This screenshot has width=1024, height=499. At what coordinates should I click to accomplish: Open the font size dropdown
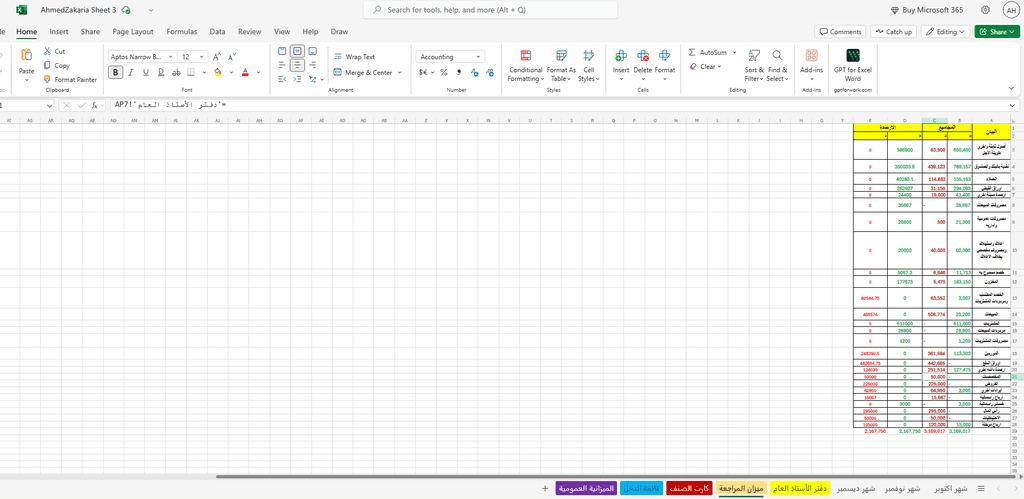pyautogui.click(x=203, y=57)
